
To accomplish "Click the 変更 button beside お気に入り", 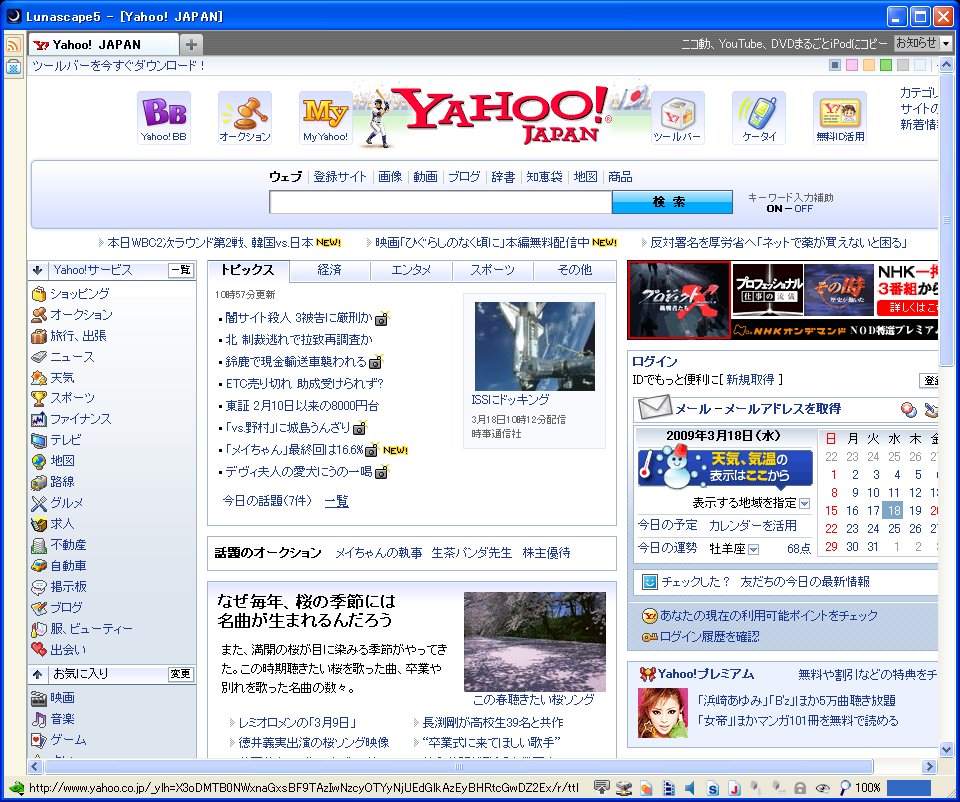I will [x=181, y=674].
